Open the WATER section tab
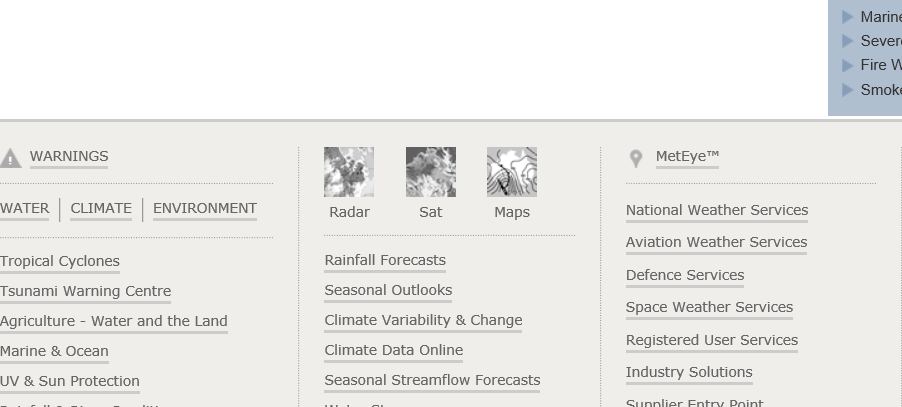 pyautogui.click(x=24, y=209)
